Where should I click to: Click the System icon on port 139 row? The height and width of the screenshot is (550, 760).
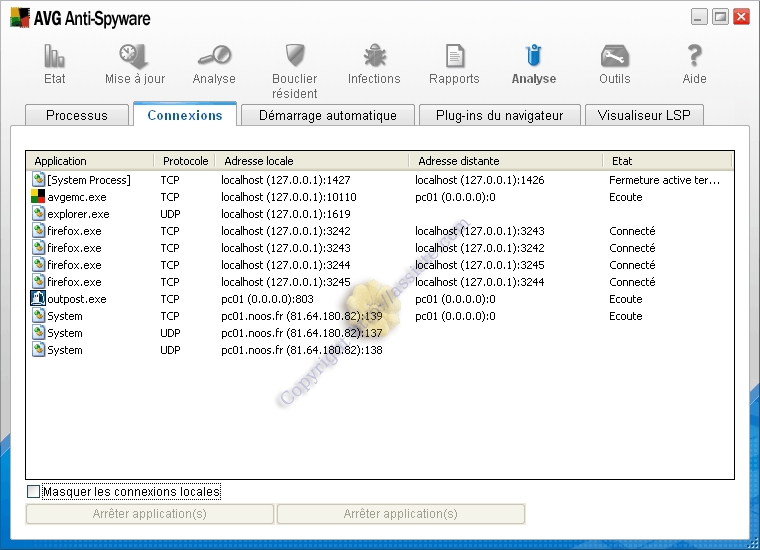[x=38, y=315]
